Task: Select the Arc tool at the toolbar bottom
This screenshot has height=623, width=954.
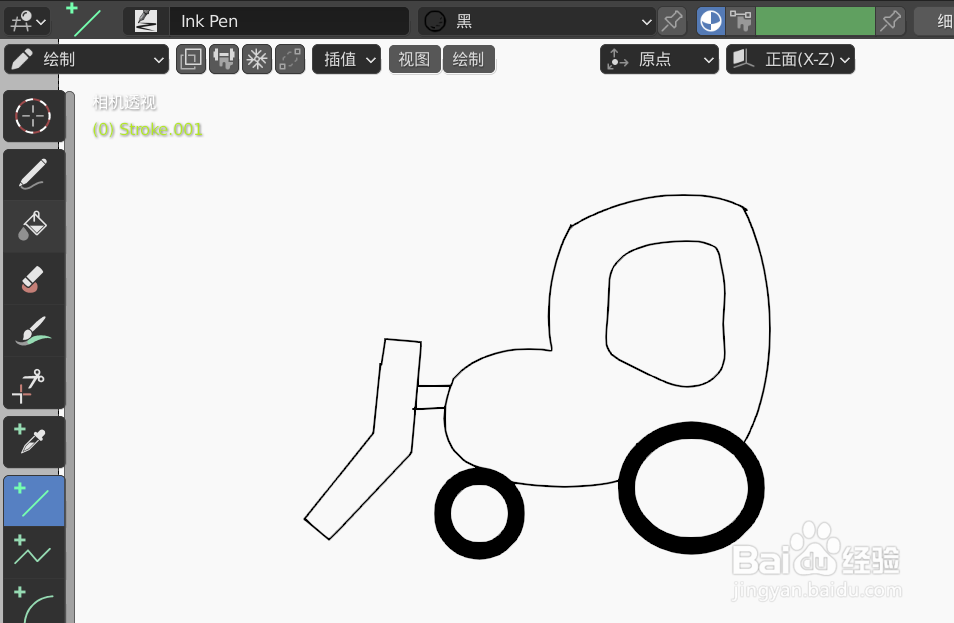Action: coord(34,603)
